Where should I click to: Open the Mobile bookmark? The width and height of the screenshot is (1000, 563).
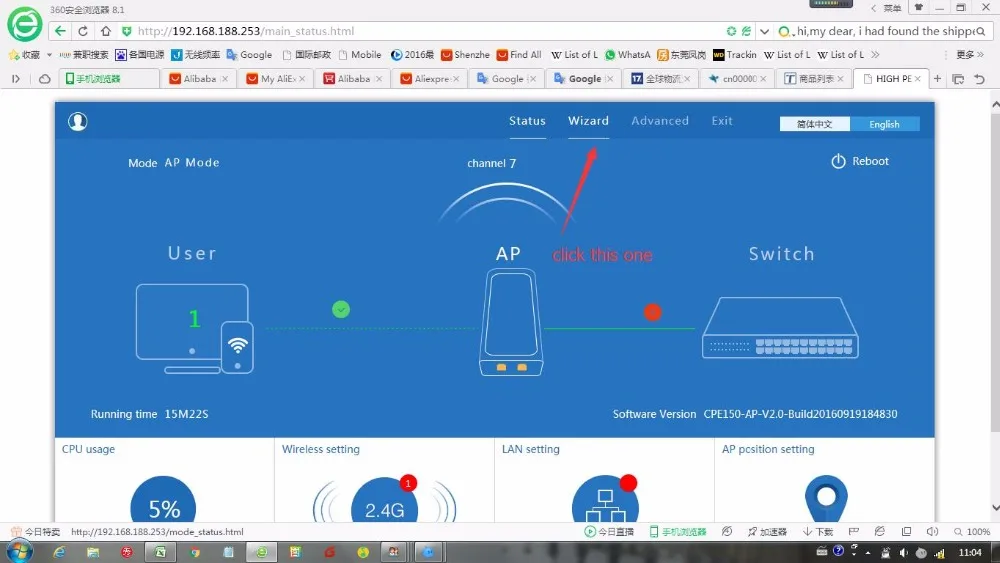pyautogui.click(x=360, y=55)
